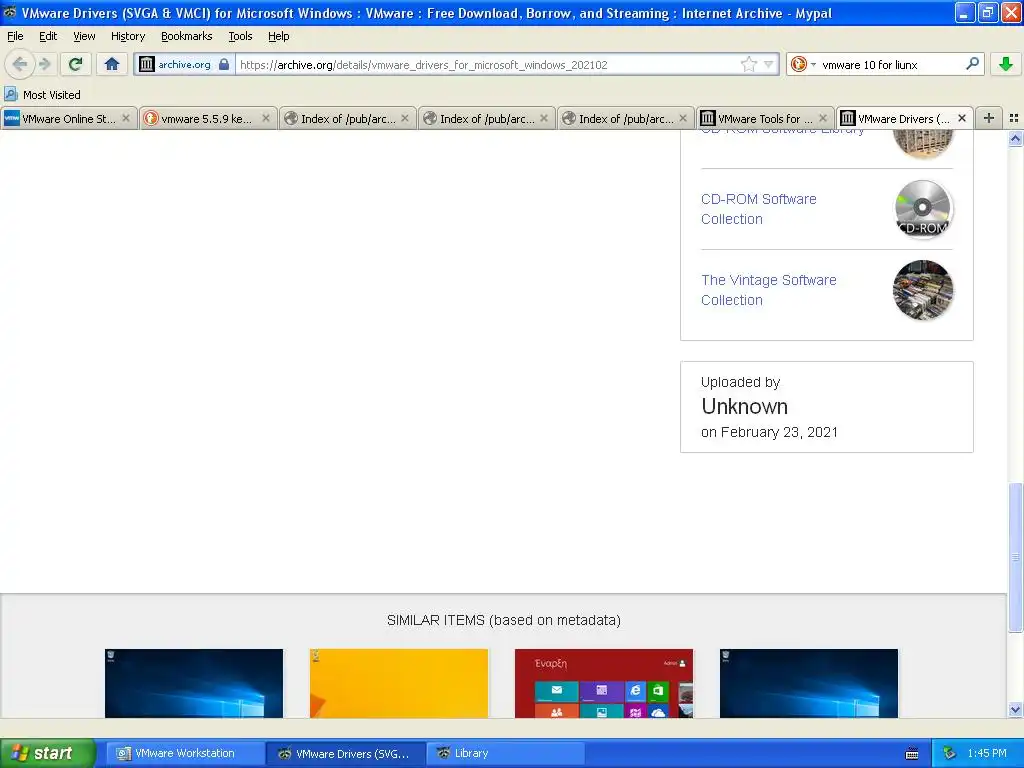Switch to the VMware Tools for ... tab
Image resolution: width=1024 pixels, height=768 pixels.
tap(765, 118)
